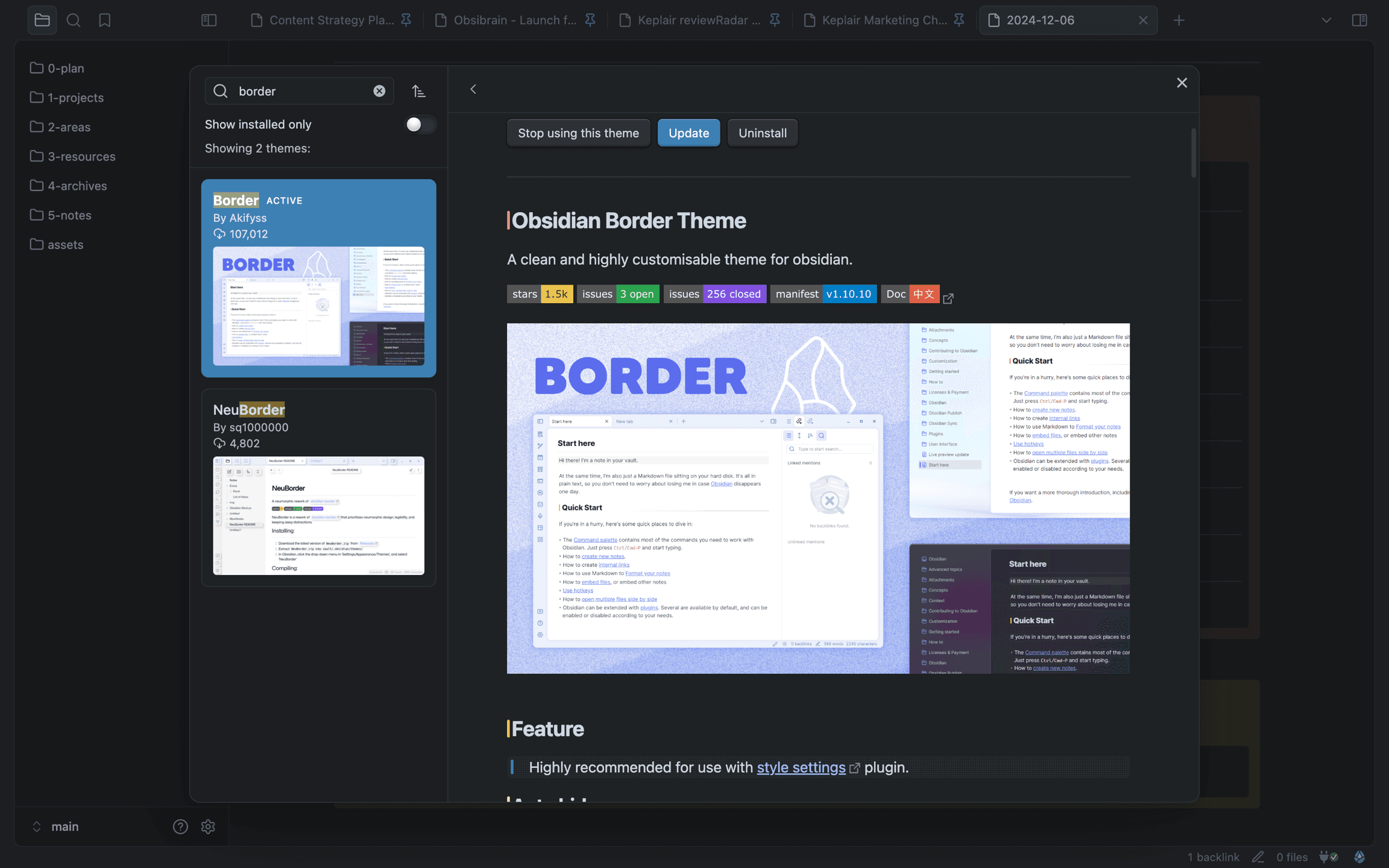Expand the 4-archives folder
The width and height of the screenshot is (1389, 868).
[x=69, y=186]
